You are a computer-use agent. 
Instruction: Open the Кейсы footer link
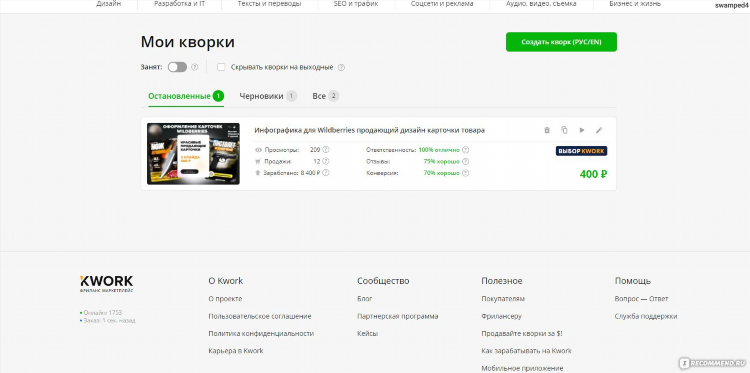click(367, 334)
